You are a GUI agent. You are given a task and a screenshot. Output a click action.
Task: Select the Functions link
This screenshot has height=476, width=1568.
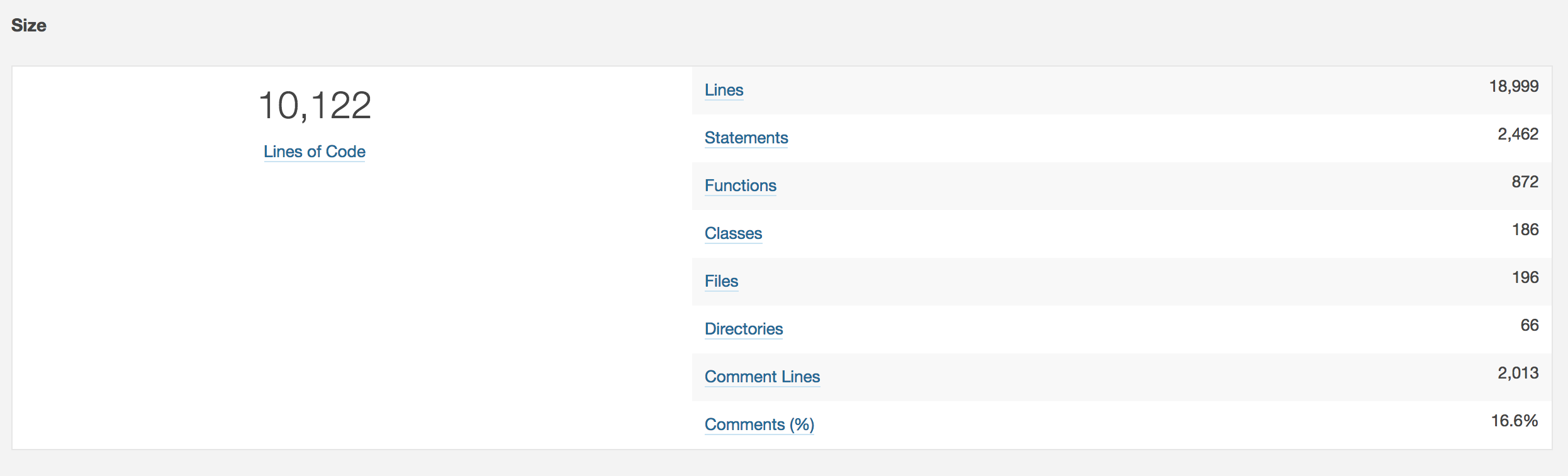tap(741, 185)
